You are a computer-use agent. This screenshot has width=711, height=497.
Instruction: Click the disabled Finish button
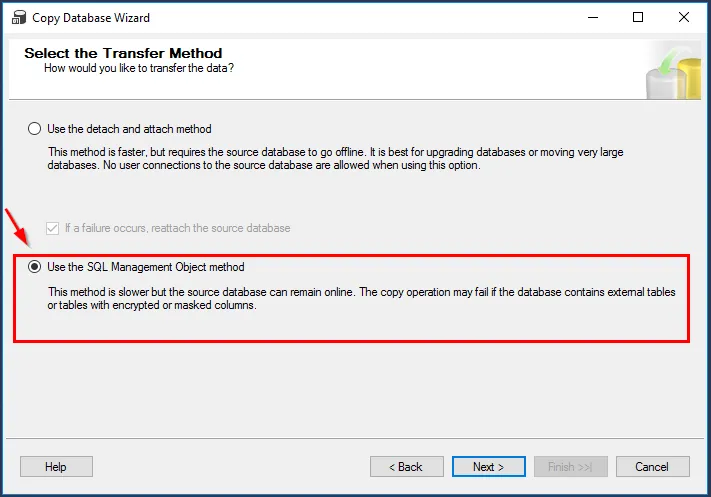(570, 466)
